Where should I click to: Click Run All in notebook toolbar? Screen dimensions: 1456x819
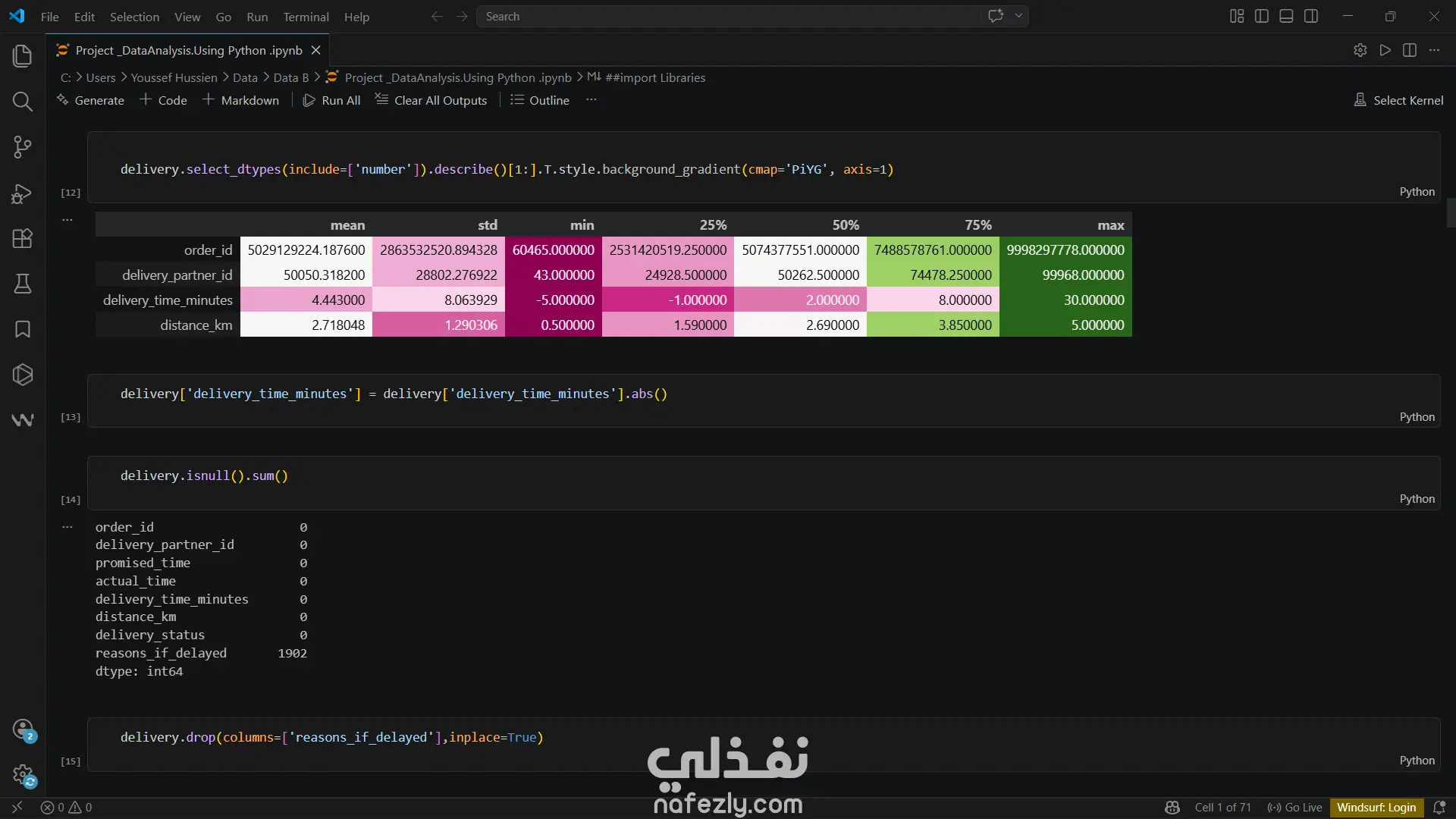point(331,100)
